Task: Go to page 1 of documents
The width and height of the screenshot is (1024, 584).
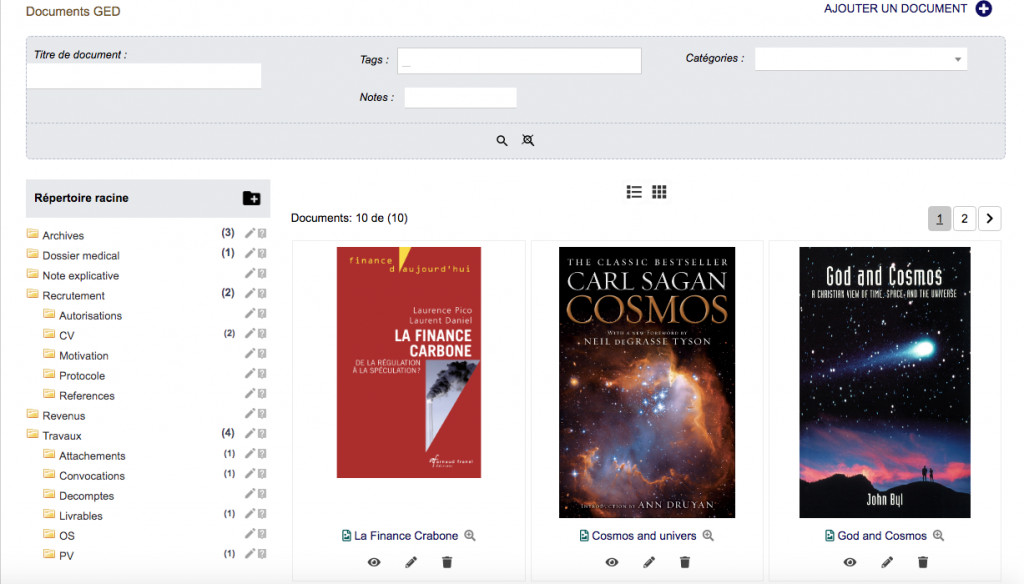Action: coord(939,219)
